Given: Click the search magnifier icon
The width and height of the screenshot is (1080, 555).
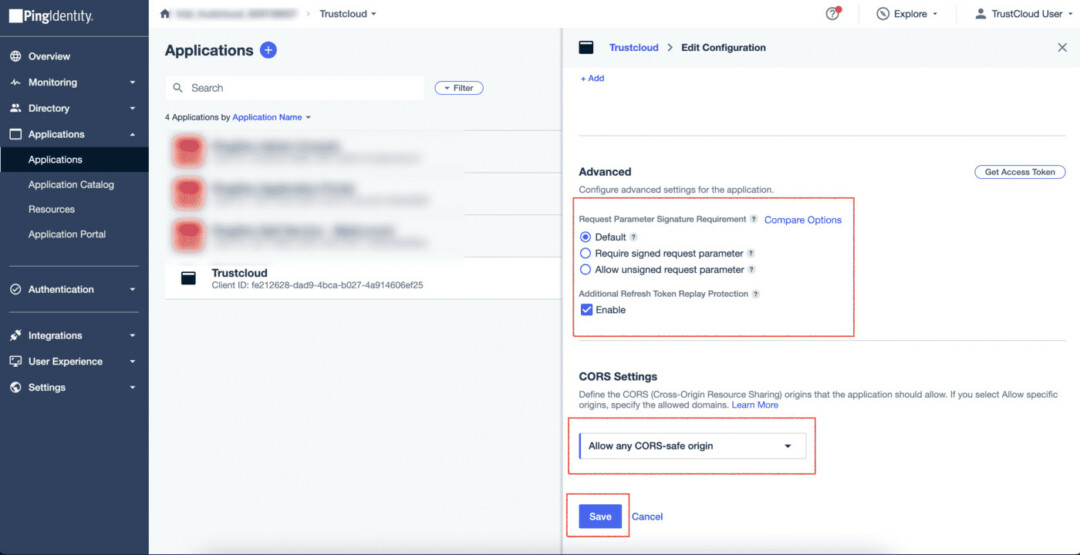Looking at the screenshot, I should pyautogui.click(x=178, y=88).
